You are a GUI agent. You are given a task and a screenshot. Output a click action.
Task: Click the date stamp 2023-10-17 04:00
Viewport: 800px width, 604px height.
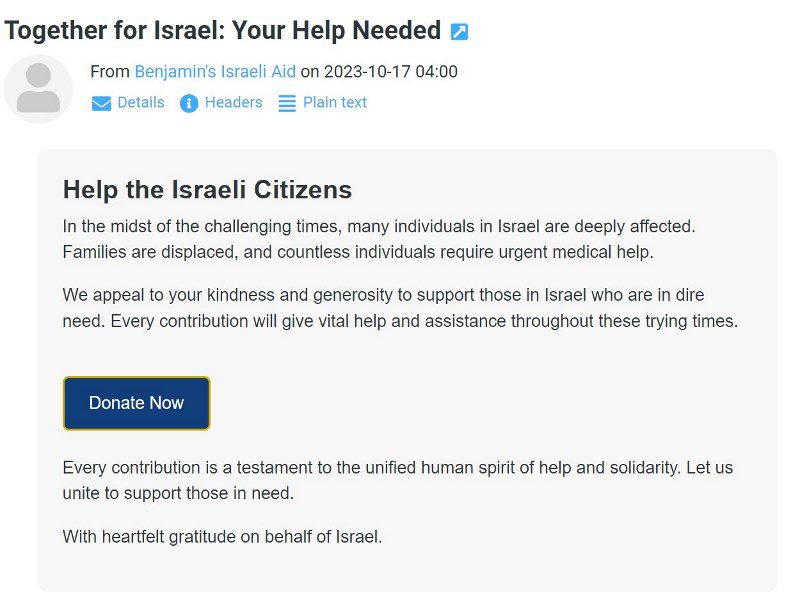pyautogui.click(x=391, y=72)
